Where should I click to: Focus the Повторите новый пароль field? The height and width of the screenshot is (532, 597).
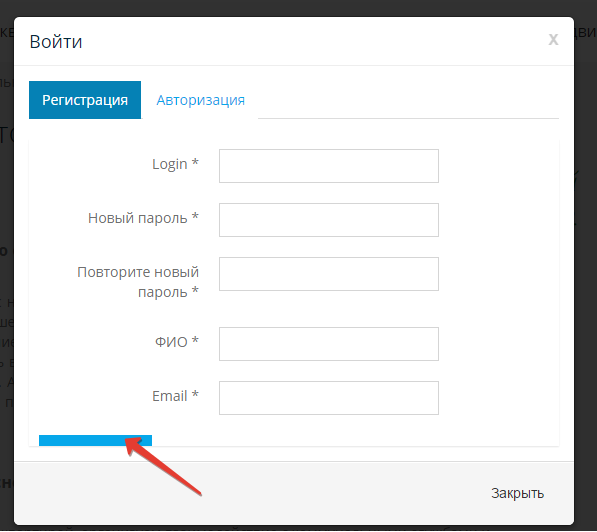click(x=329, y=274)
